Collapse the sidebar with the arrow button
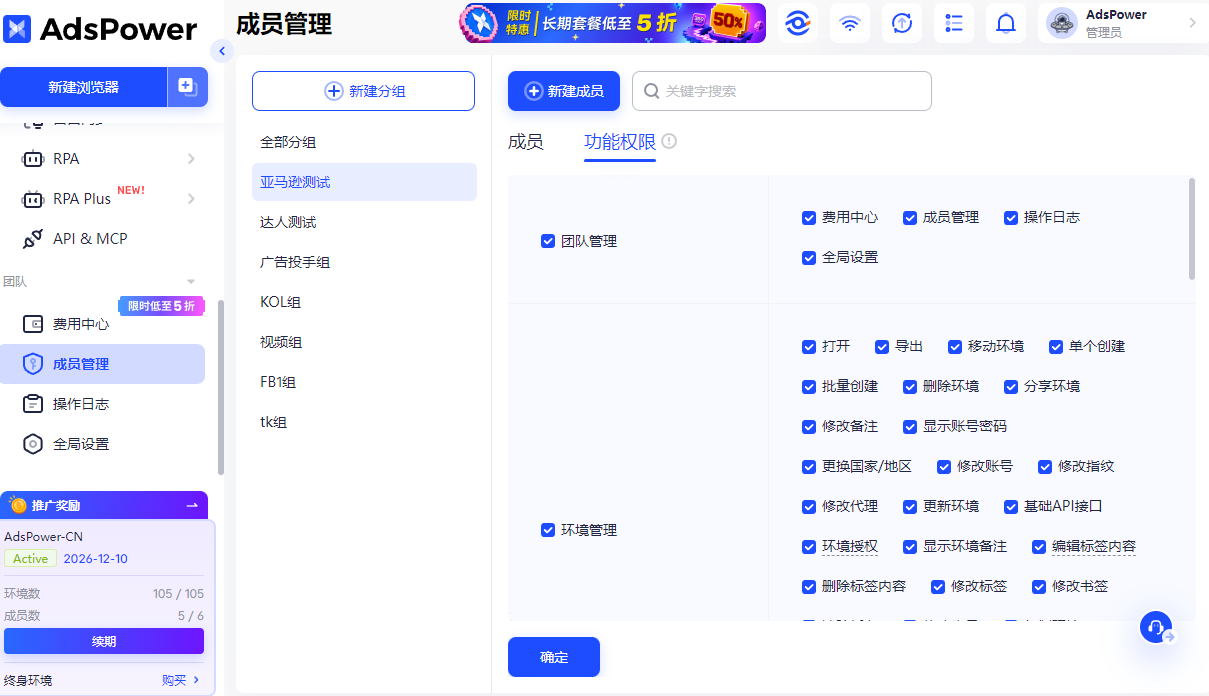The image size is (1209, 696). pyautogui.click(x=222, y=51)
